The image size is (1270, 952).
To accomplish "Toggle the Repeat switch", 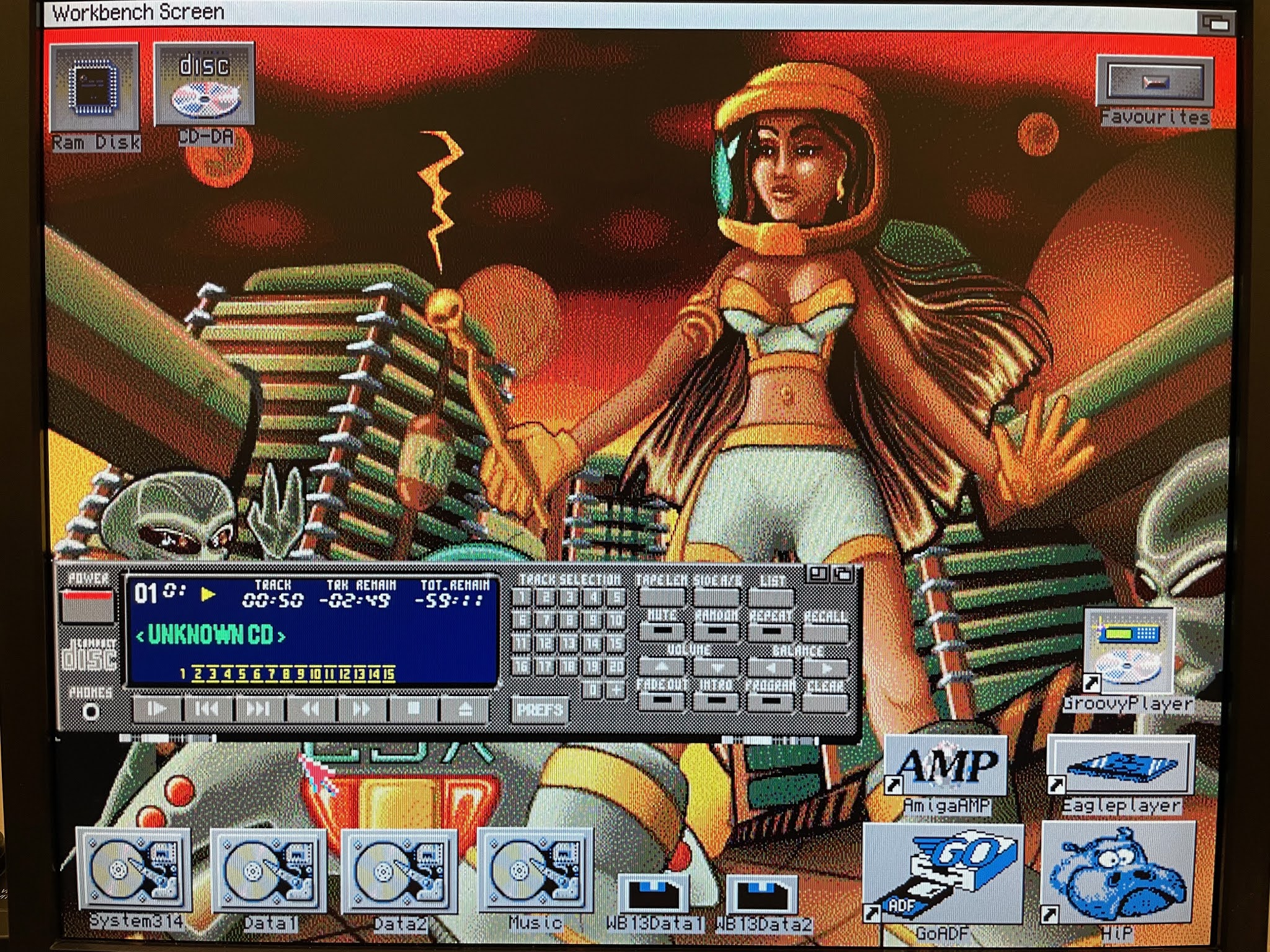I will click(770, 632).
